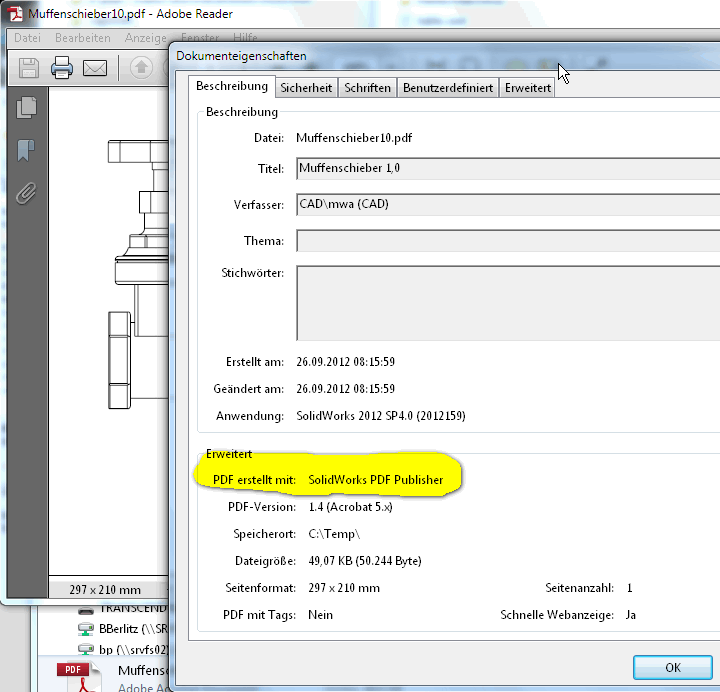Click the Geändert am date value
This screenshot has height=692, width=720.
(x=345, y=389)
